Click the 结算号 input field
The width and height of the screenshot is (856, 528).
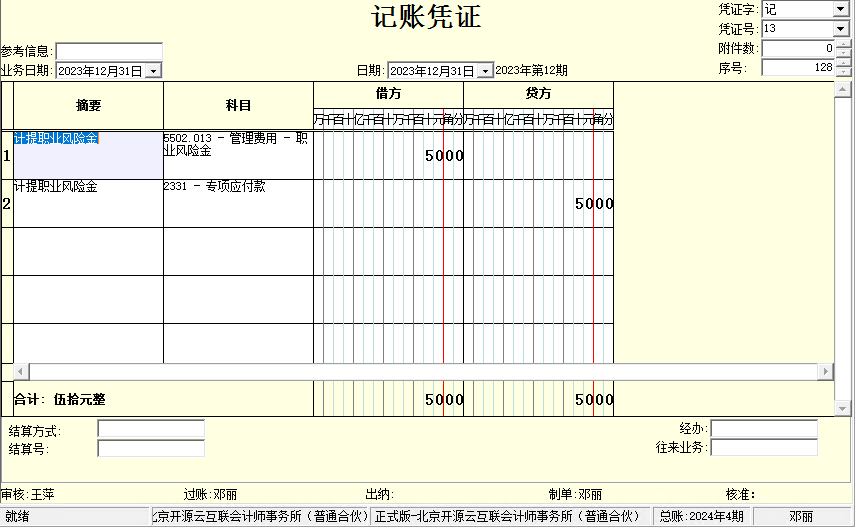point(151,448)
